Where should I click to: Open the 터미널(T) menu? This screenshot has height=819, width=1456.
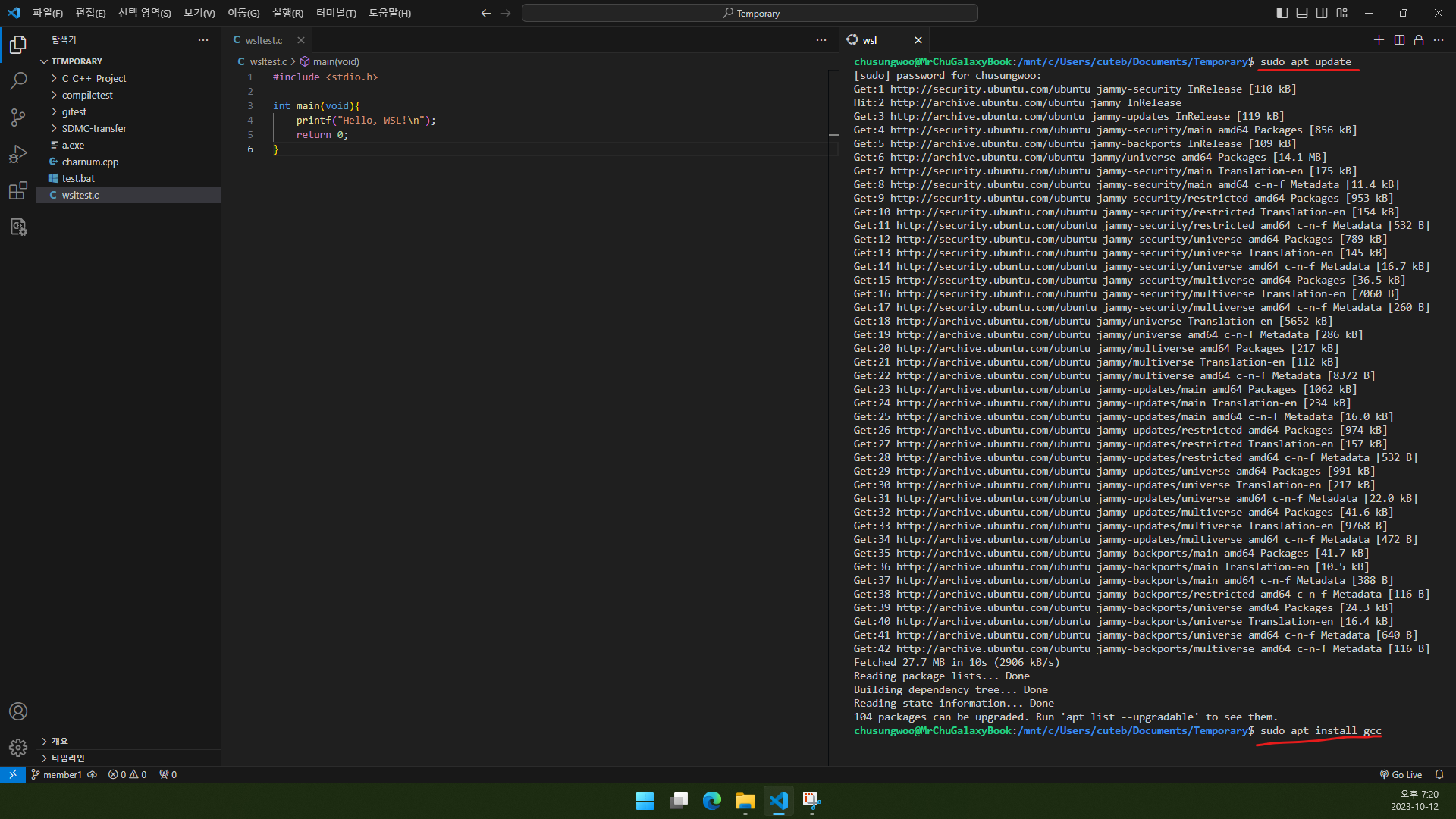point(336,13)
